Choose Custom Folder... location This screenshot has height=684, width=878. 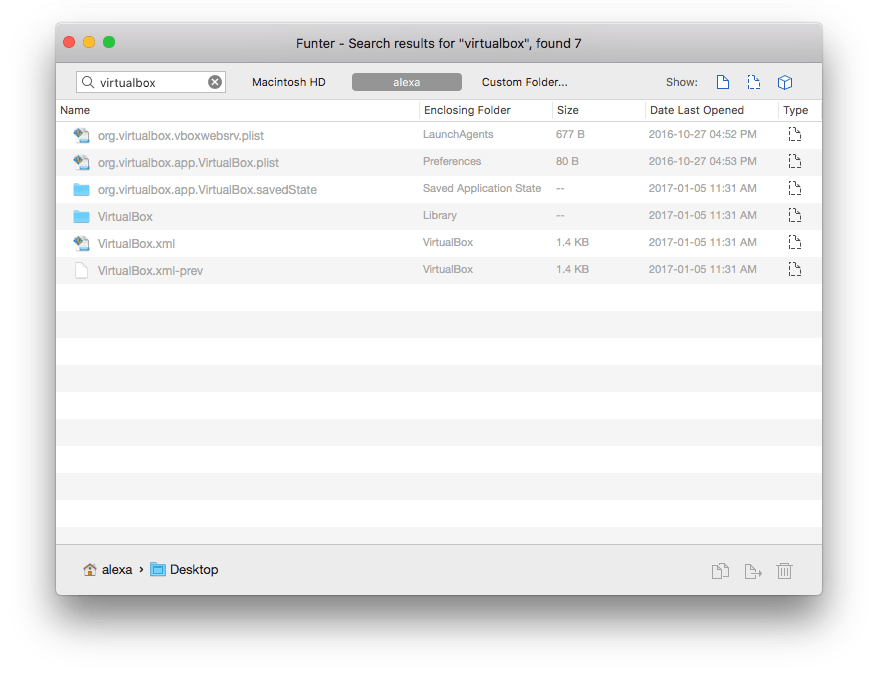(524, 82)
